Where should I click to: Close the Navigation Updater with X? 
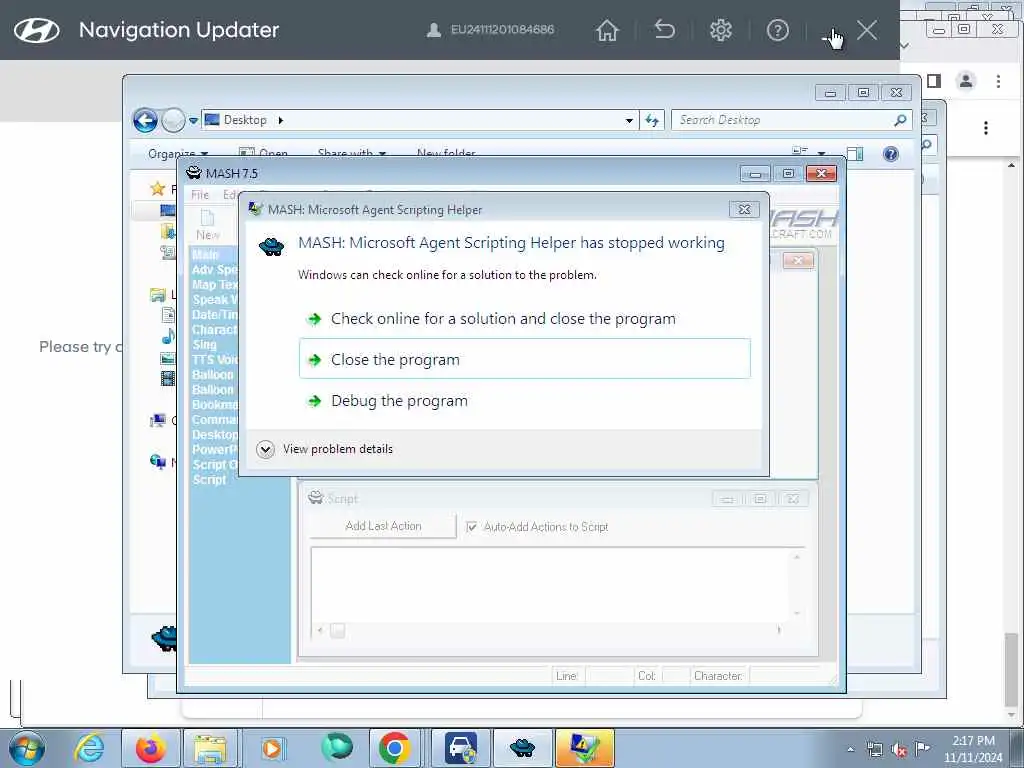(867, 30)
